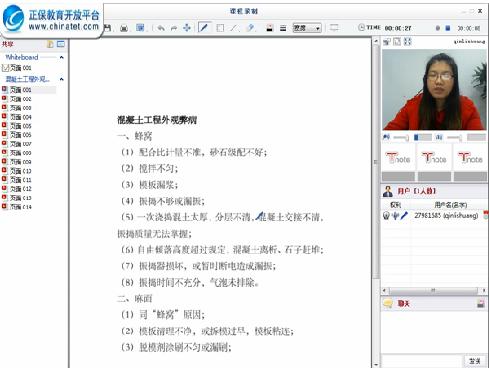Click the document scrollbar down arrow
Image resolution: width=489 pixels, height=368 pixels.
click(x=376, y=365)
